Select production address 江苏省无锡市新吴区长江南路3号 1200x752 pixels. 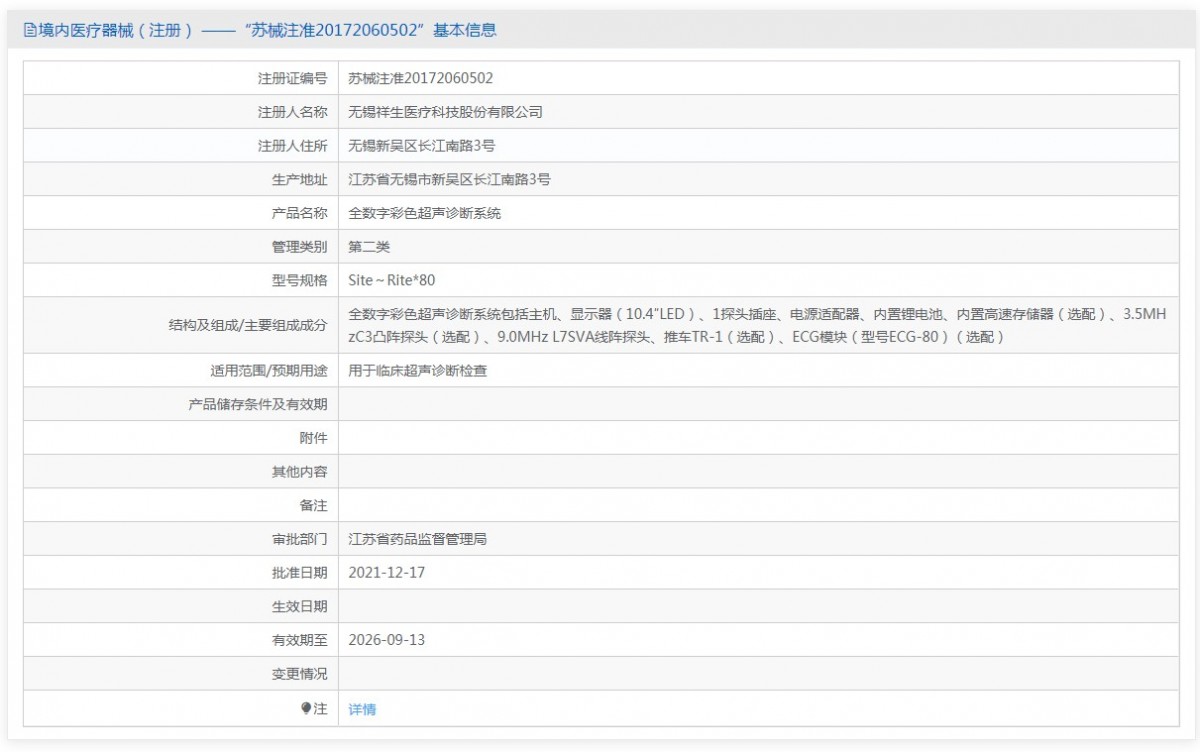click(449, 180)
